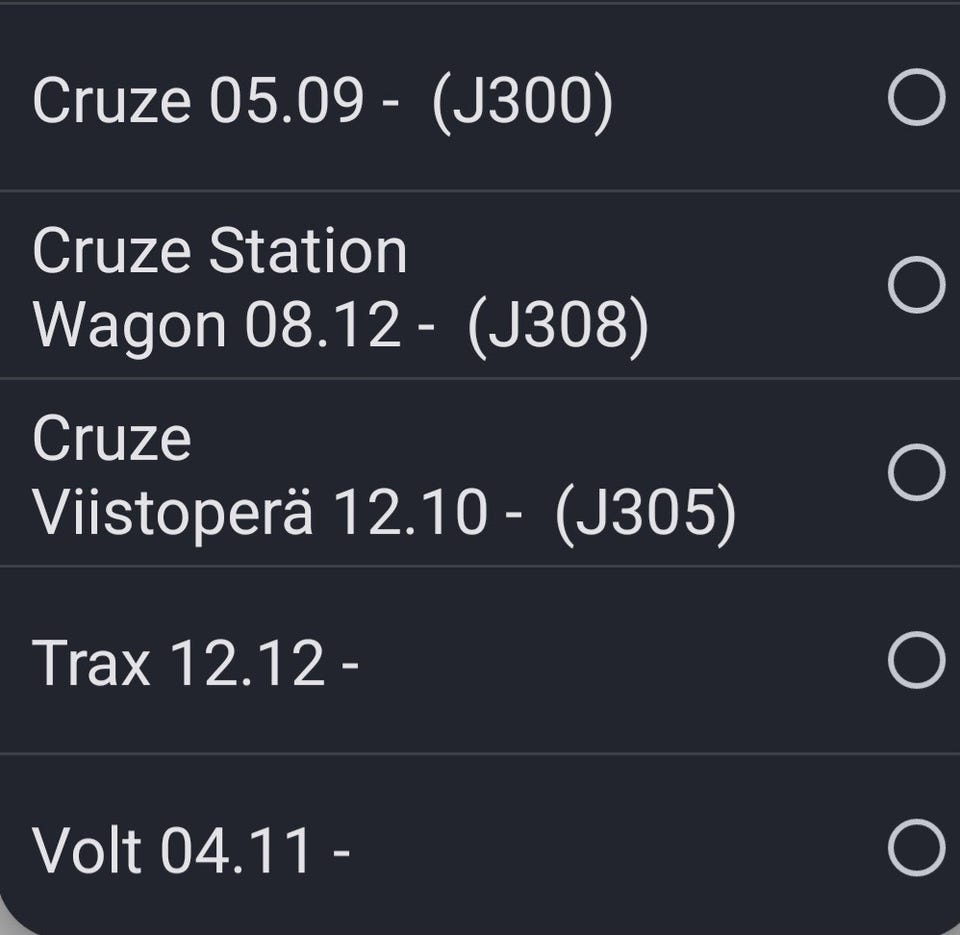Image resolution: width=960 pixels, height=935 pixels.
Task: Select the Trax 12.12 radio button
Action: click(915, 660)
